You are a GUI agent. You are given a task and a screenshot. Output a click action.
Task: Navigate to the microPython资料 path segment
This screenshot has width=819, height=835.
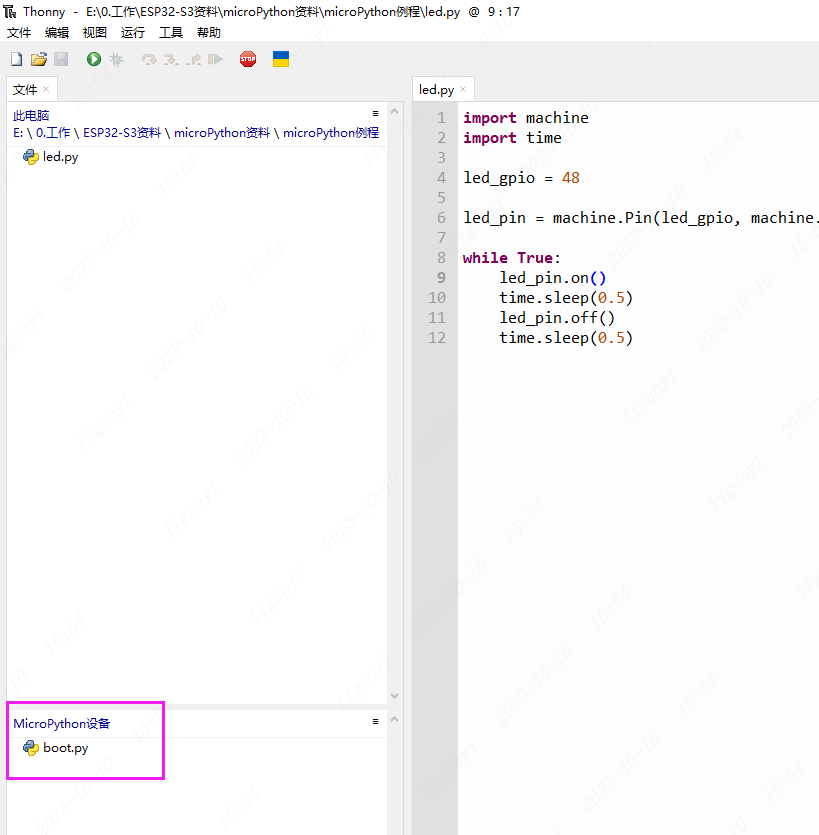[222, 133]
